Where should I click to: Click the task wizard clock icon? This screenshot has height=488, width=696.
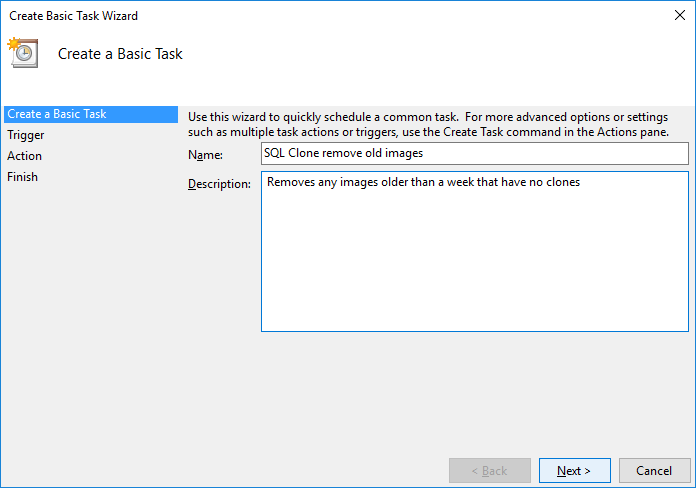[x=22, y=53]
